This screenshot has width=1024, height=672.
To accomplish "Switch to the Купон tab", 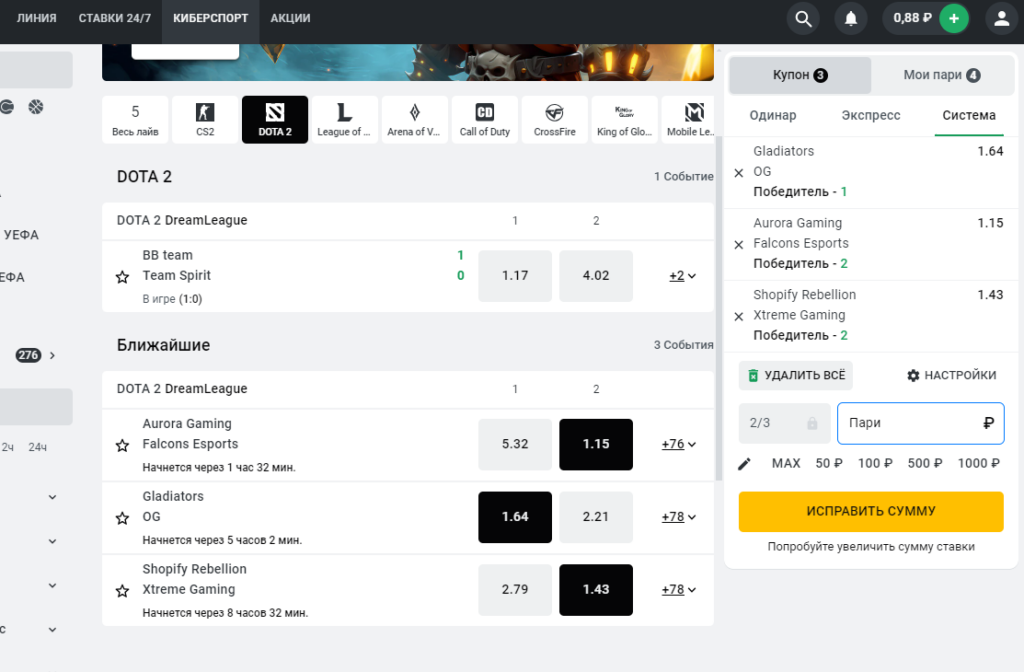I will tap(800, 75).
